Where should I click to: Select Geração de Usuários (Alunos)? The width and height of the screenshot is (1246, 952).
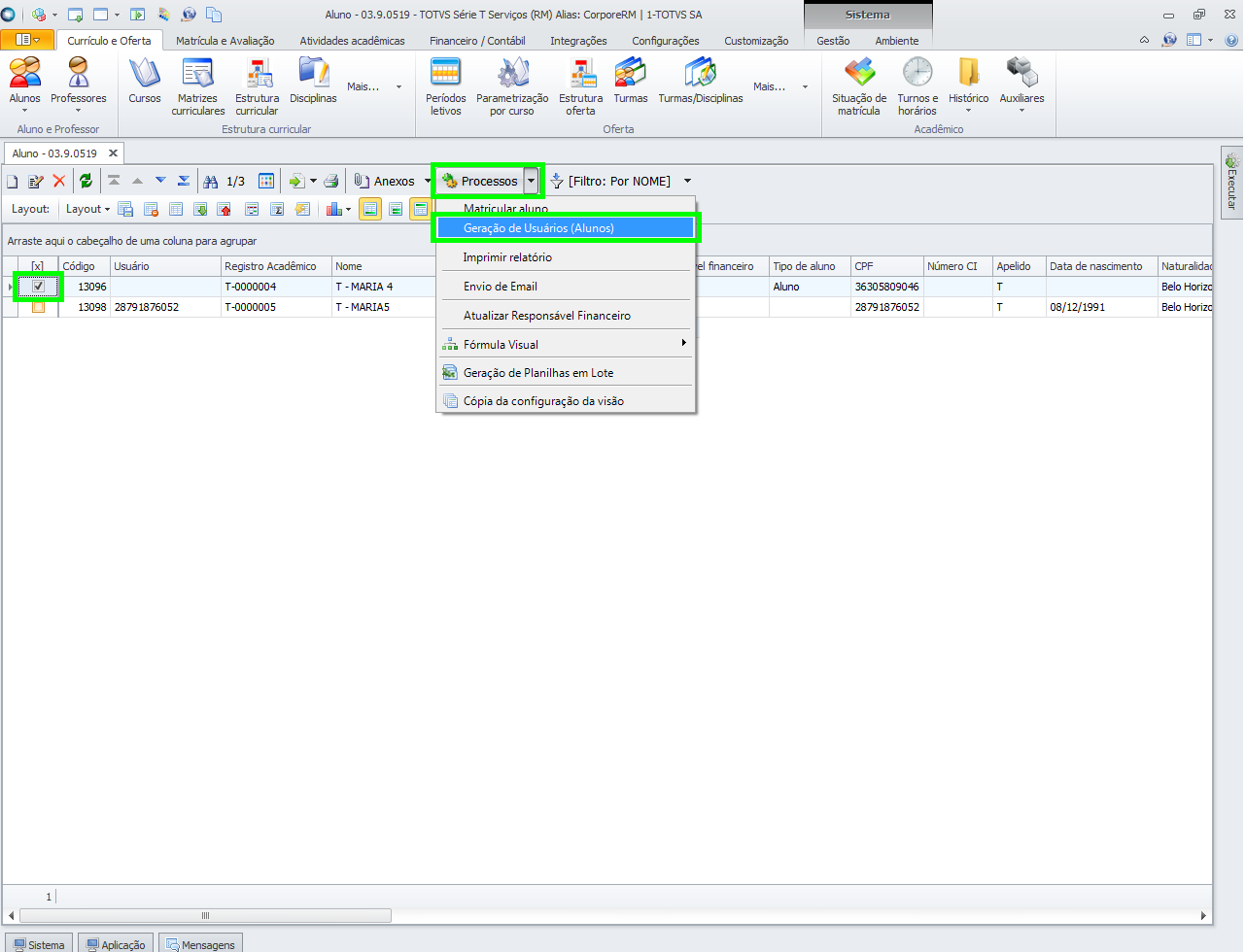pyautogui.click(x=566, y=228)
